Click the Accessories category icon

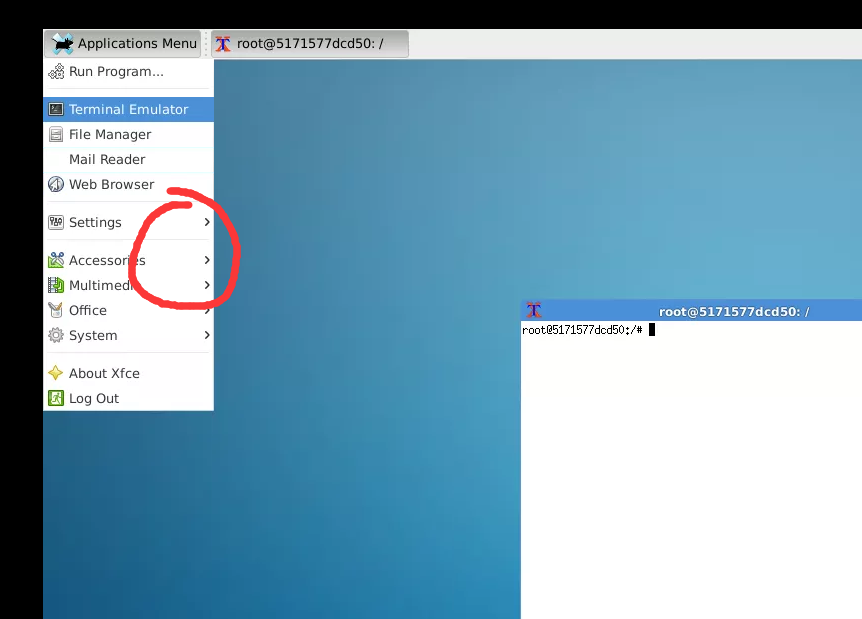pos(56,260)
